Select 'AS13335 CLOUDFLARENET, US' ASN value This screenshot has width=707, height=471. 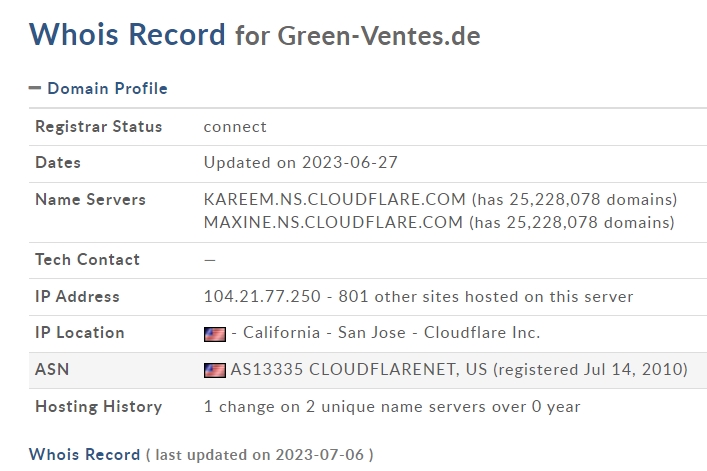click(359, 370)
